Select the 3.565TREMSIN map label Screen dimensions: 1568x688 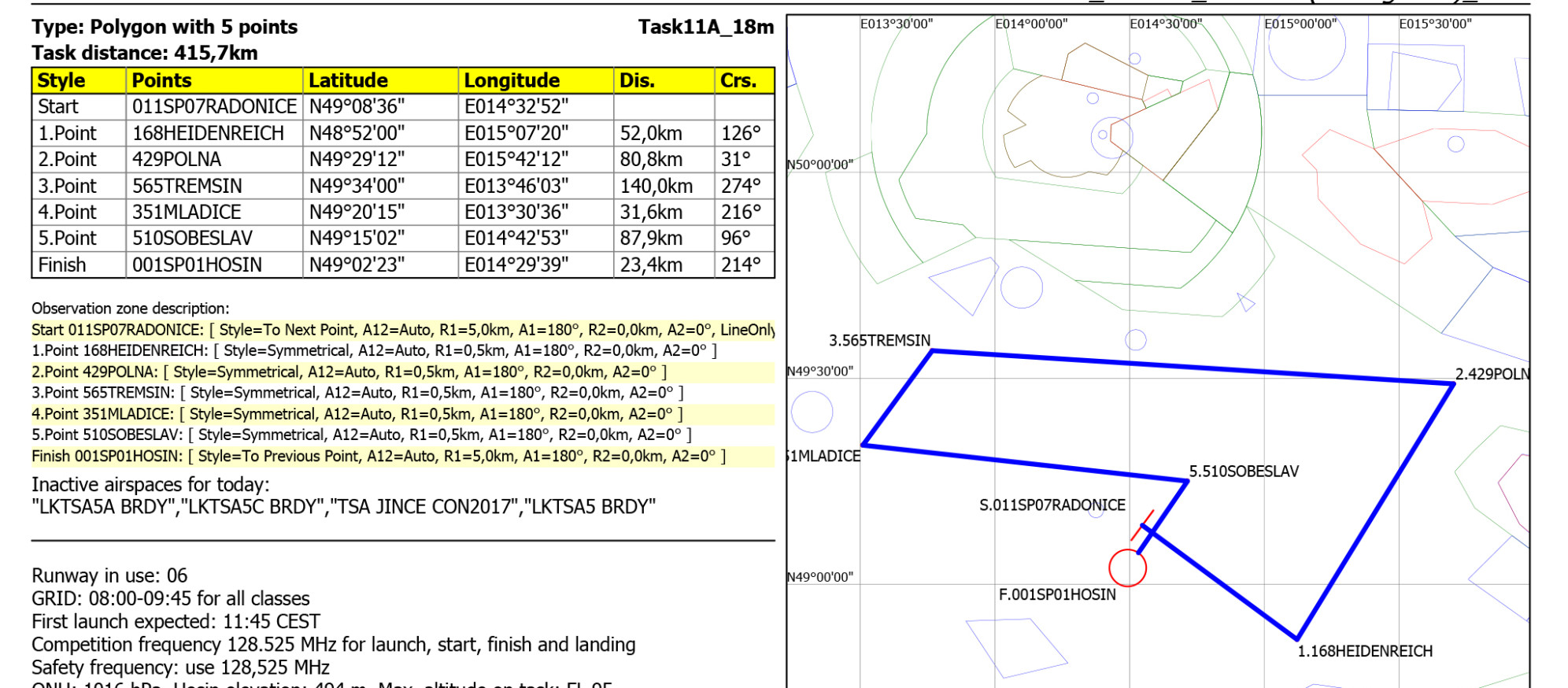click(x=879, y=341)
